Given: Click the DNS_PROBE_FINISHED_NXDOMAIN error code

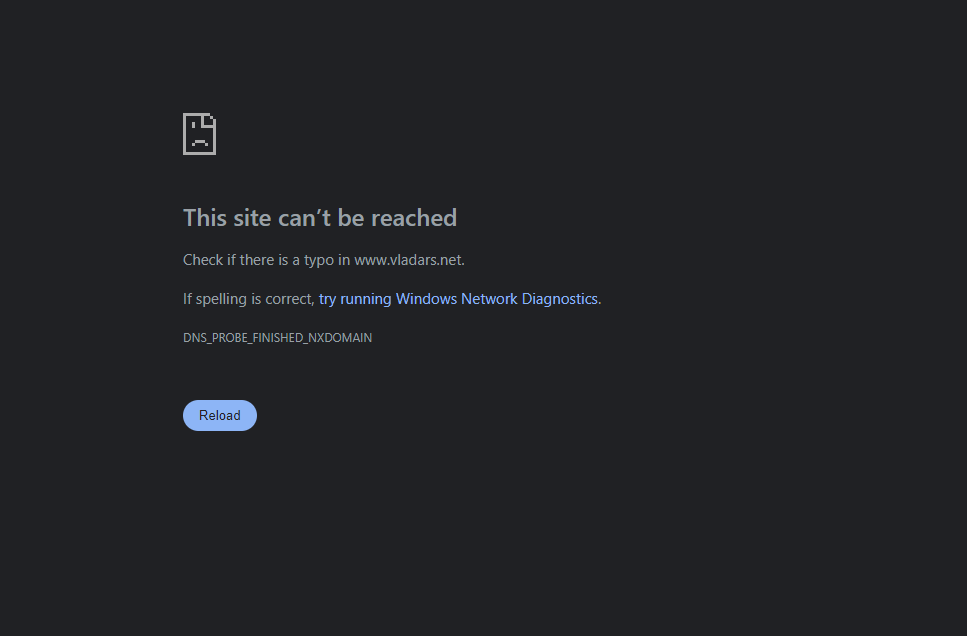Looking at the screenshot, I should click(x=278, y=337).
